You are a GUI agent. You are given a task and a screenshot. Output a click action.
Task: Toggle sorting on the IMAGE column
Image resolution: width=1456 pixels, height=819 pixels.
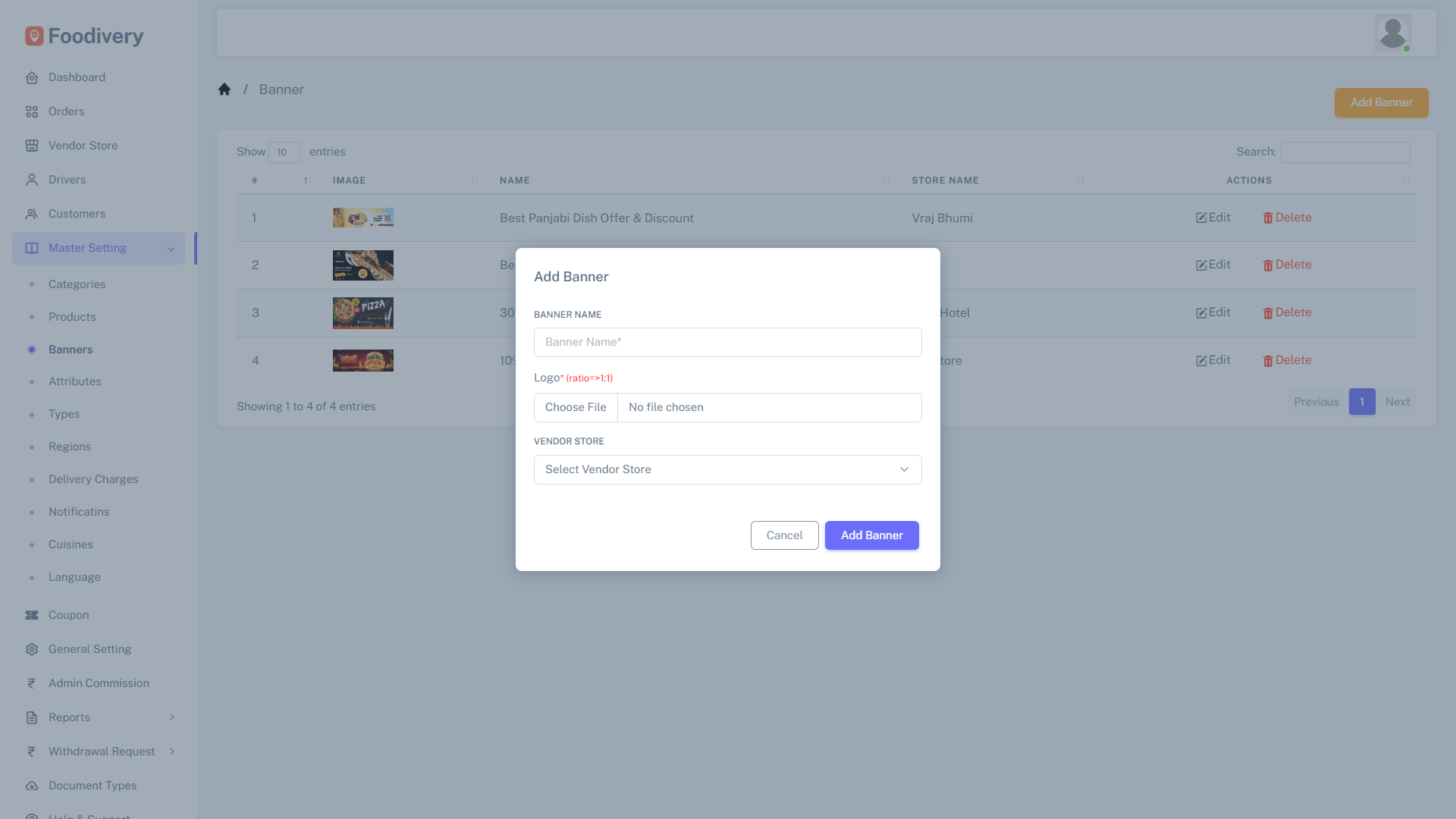coord(474,180)
